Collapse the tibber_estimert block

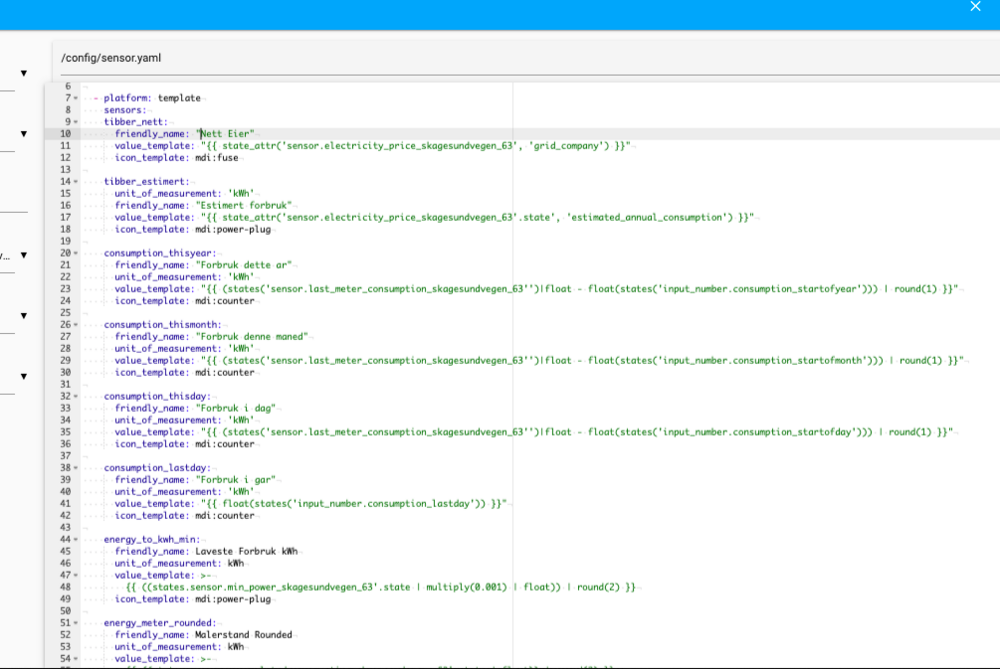pyautogui.click(x=76, y=182)
